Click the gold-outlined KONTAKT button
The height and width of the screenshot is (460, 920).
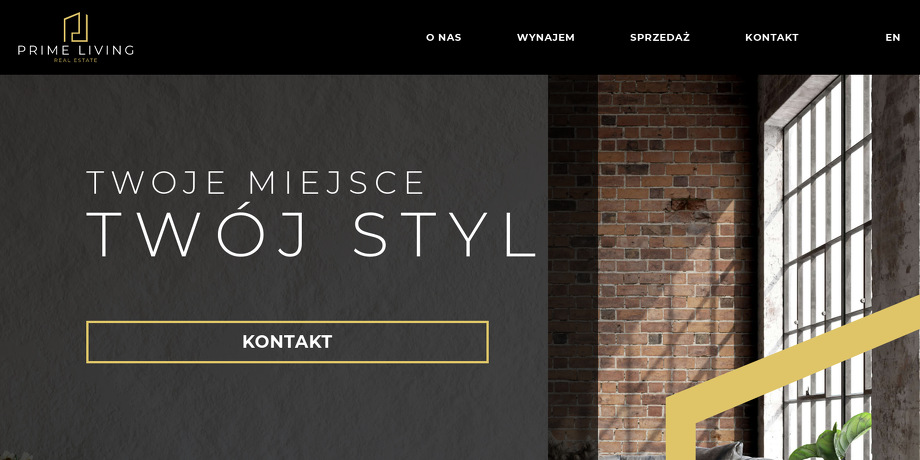(x=288, y=342)
